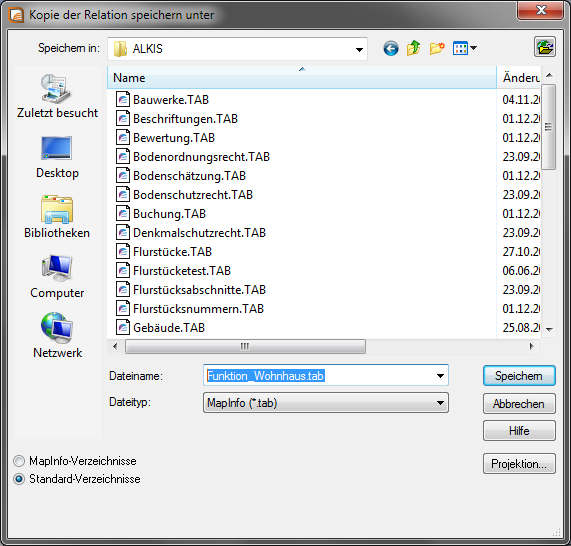
Task: Click the Speichern button
Action: [x=519, y=376]
